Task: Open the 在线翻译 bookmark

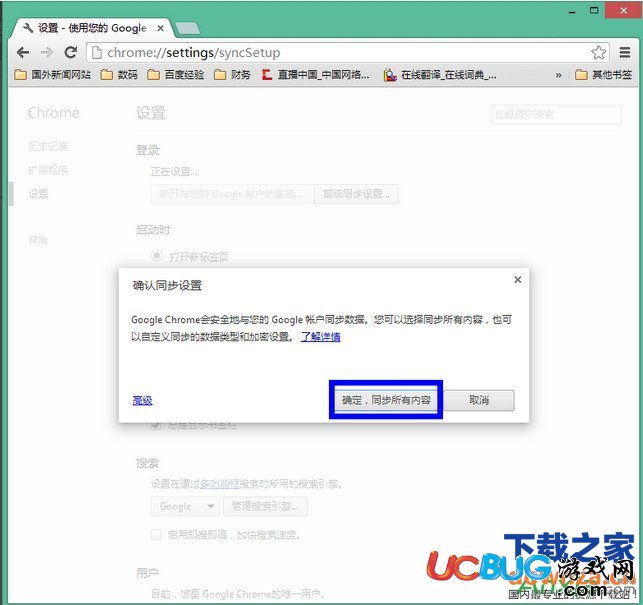Action: (x=440, y=75)
